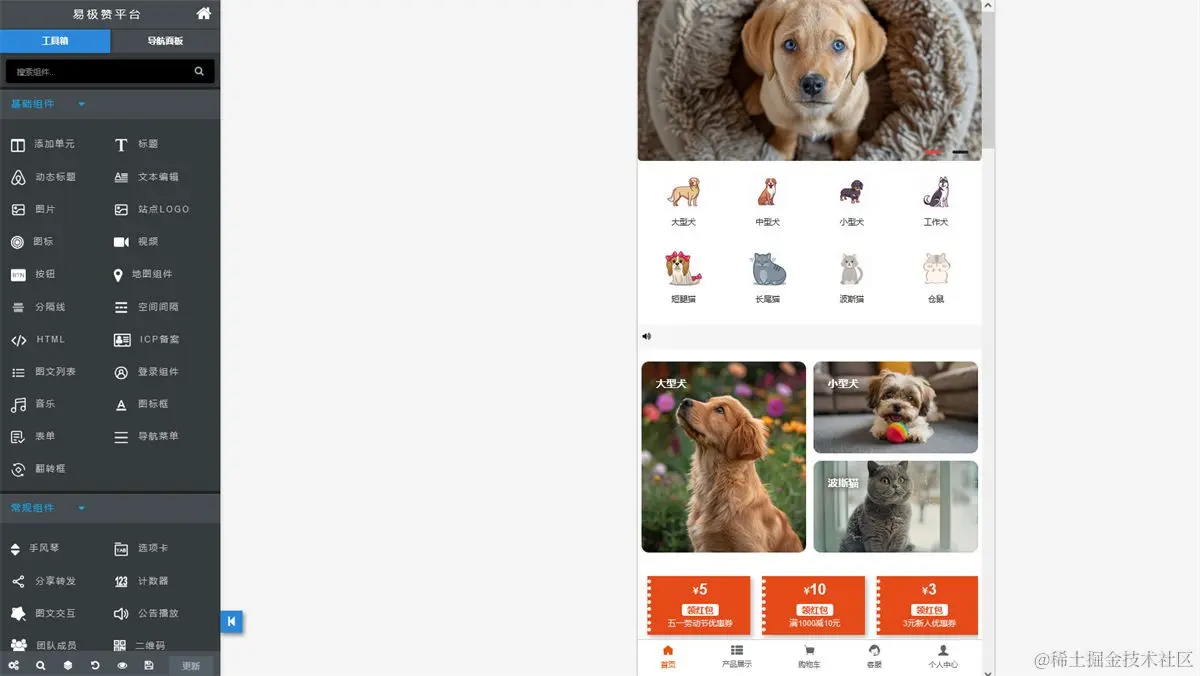The image size is (1200, 676).
Task: Switch to the 导航面板 tab
Action: [x=165, y=41]
